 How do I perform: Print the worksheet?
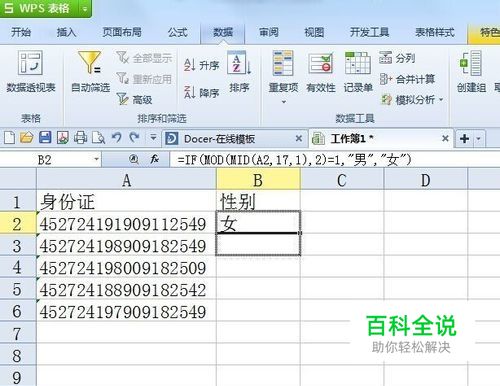[x=80, y=138]
